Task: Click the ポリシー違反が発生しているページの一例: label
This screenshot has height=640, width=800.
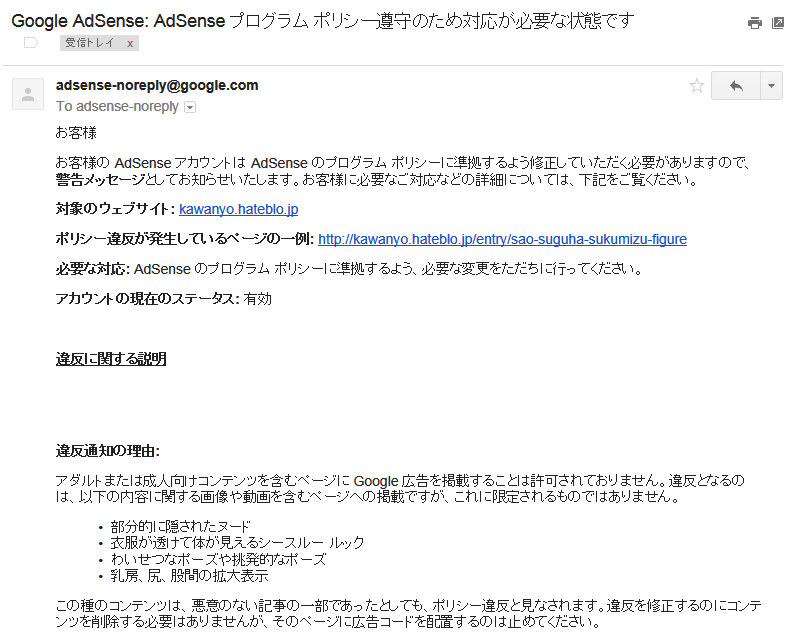Action: pyautogui.click(x=185, y=239)
